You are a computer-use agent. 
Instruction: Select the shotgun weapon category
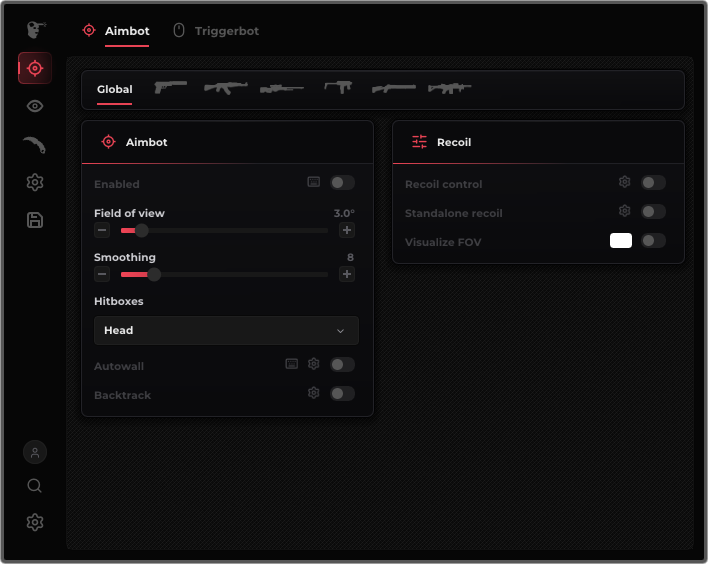pyautogui.click(x=394, y=89)
